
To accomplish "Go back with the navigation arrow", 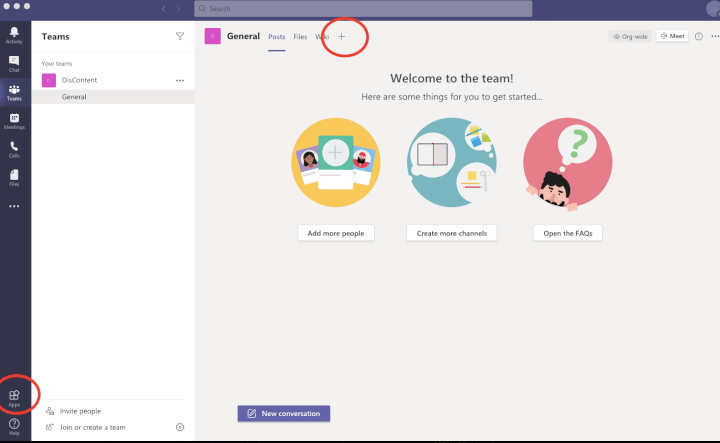I will click(x=163, y=8).
